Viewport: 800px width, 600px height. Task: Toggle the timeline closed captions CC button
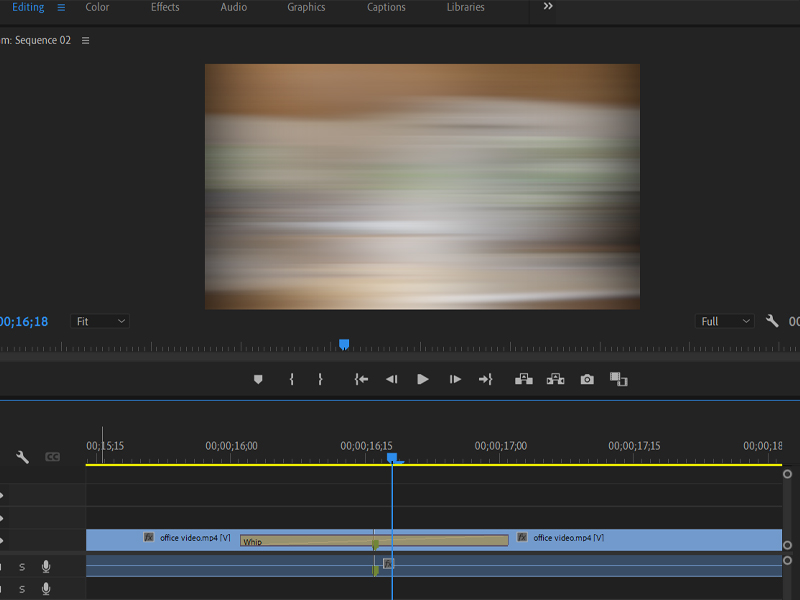(x=52, y=457)
